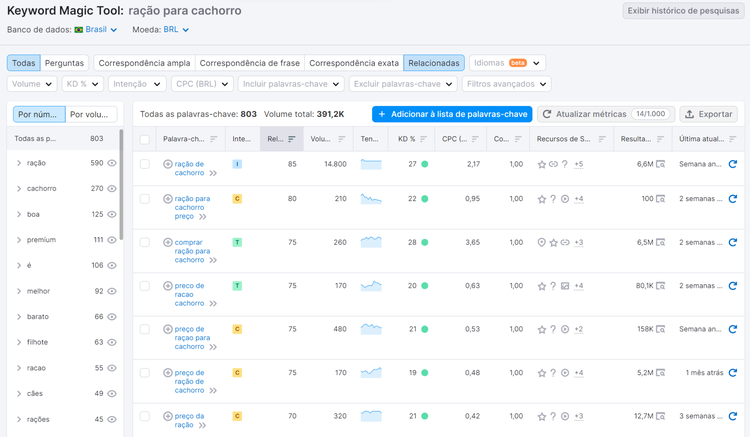Open trend chart for 'ração para cachorro preço'
The height and width of the screenshot is (437, 750).
click(x=371, y=199)
